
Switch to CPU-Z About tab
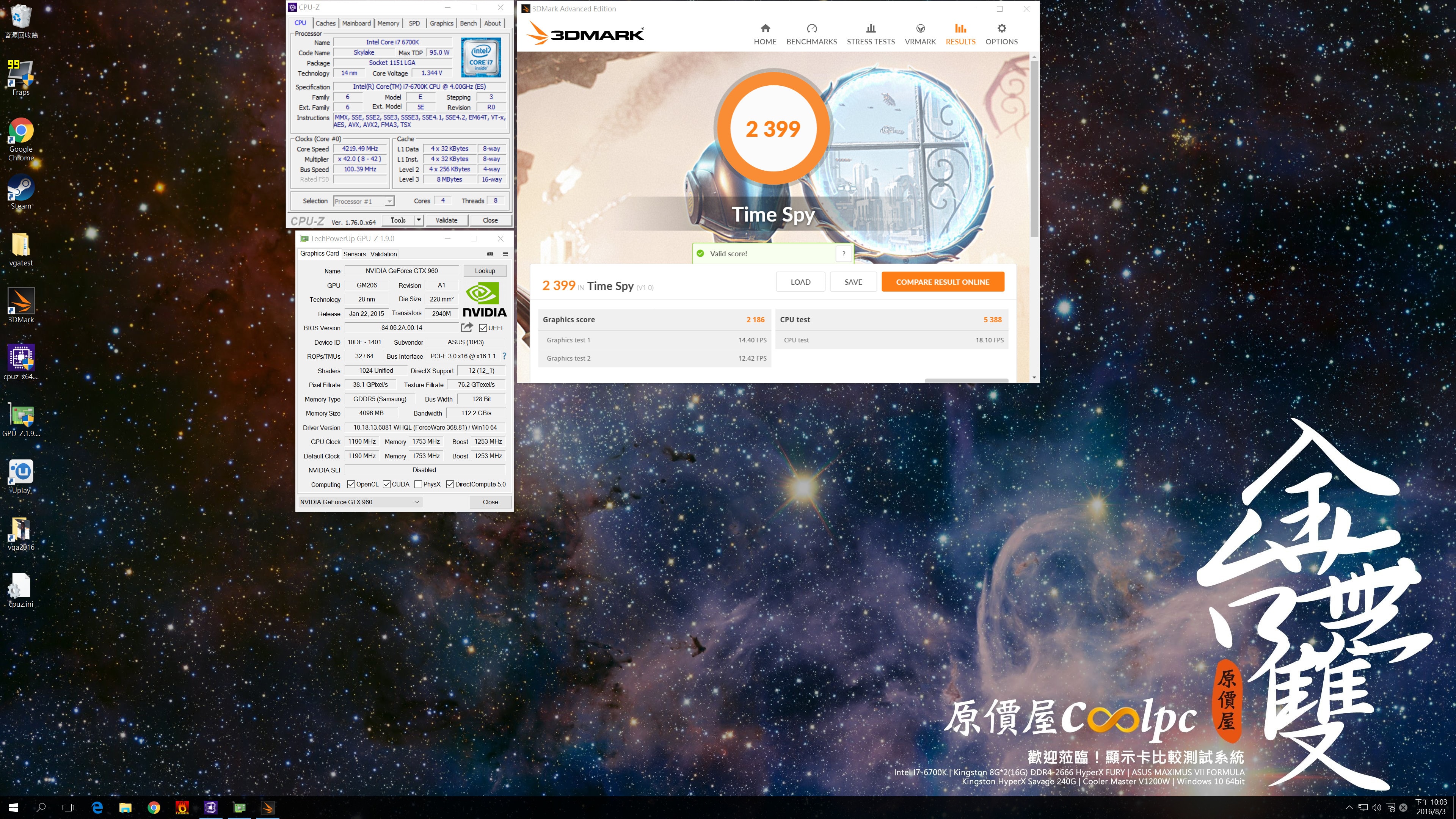(x=492, y=23)
